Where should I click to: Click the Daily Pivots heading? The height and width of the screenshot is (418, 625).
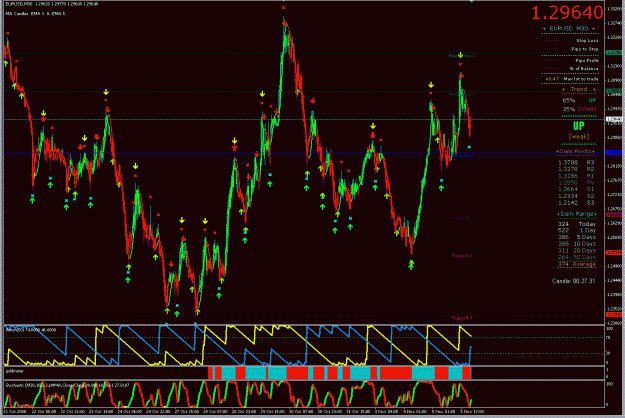pos(576,151)
